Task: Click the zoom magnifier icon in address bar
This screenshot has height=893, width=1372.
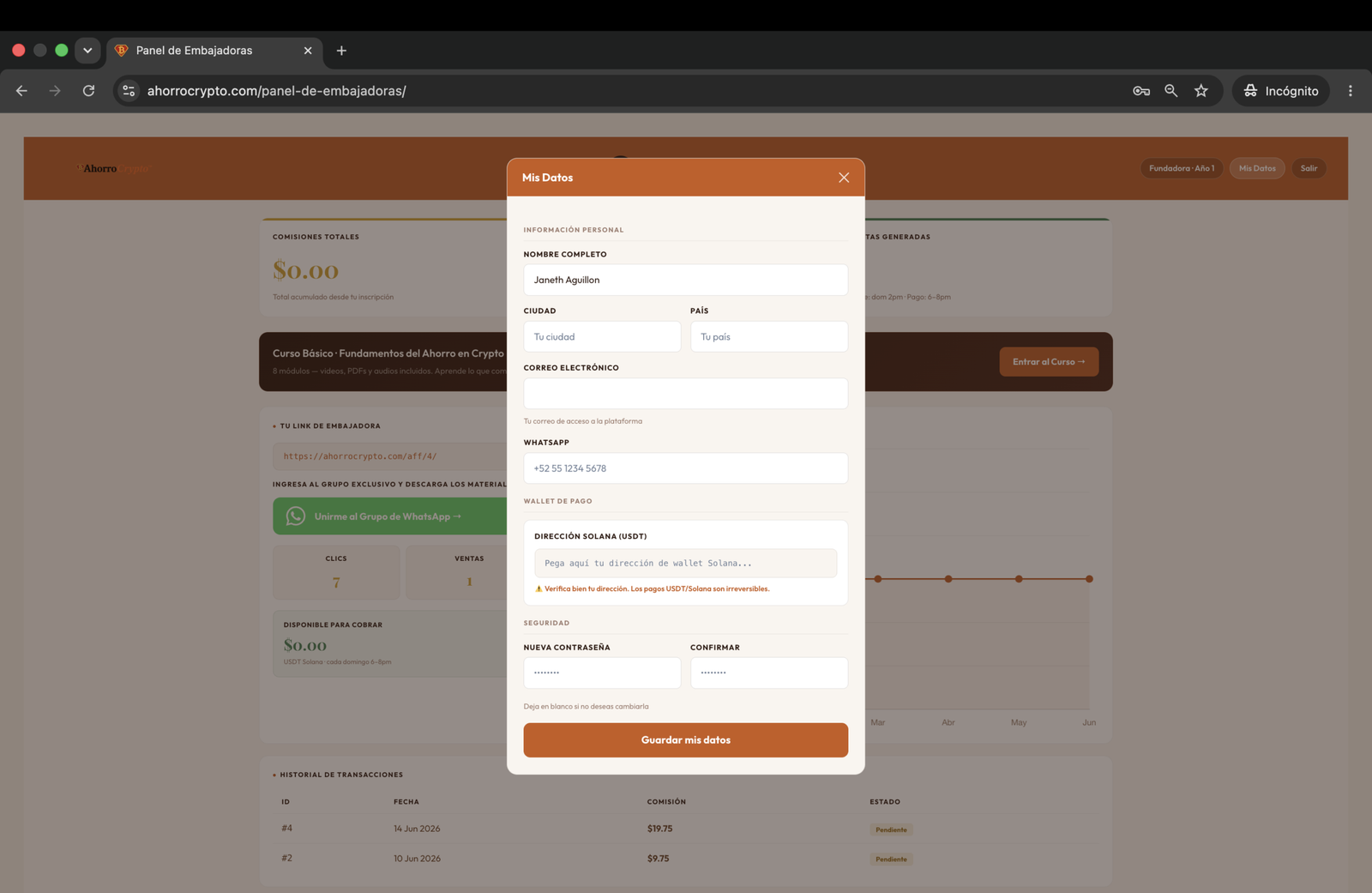Action: click(x=1170, y=91)
